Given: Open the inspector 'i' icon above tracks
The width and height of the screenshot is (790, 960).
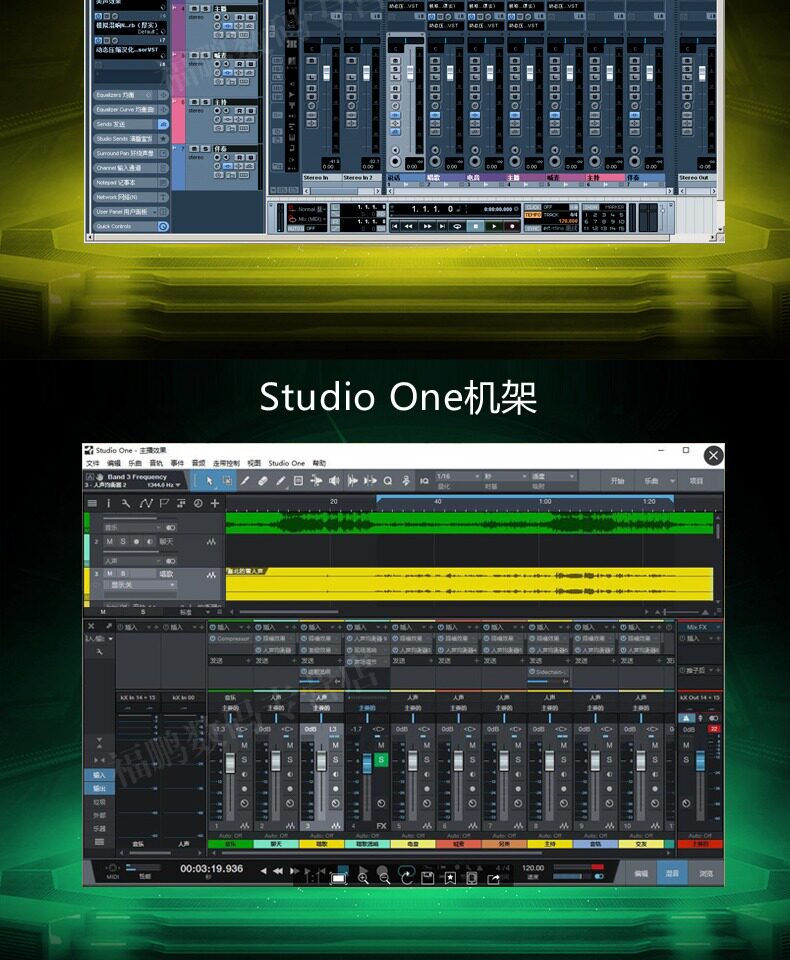Looking at the screenshot, I should pyautogui.click(x=109, y=503).
